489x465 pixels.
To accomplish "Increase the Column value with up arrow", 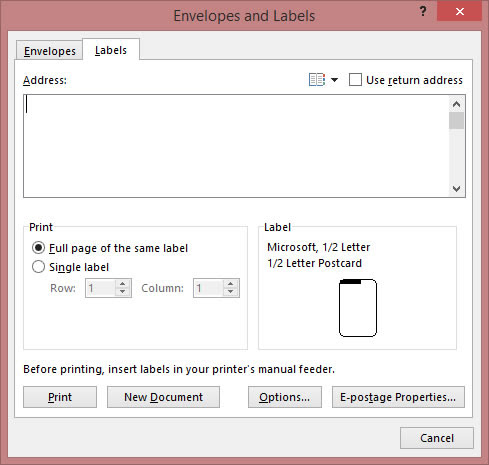I will pos(230,284).
